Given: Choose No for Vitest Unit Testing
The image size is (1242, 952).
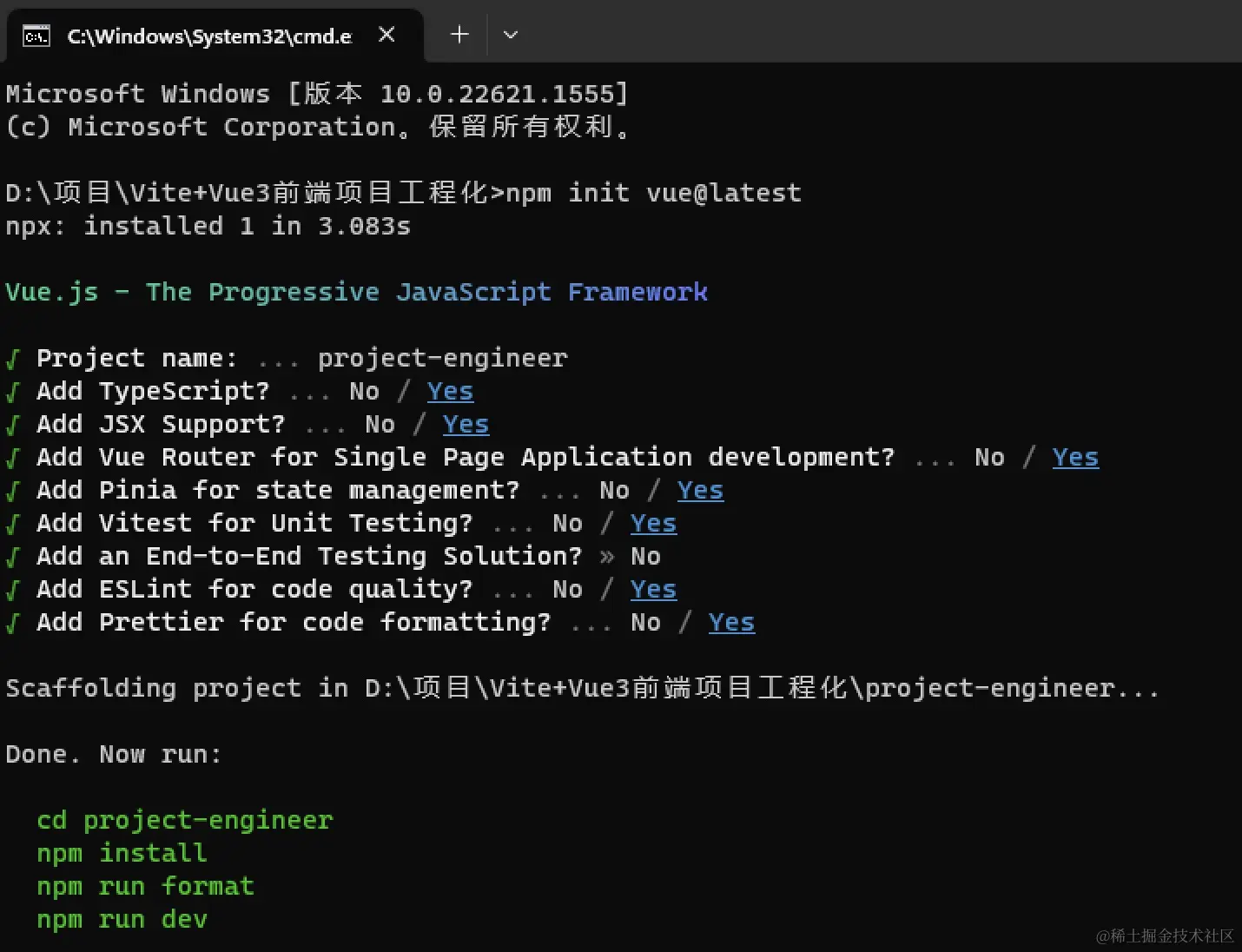Looking at the screenshot, I should pyautogui.click(x=567, y=524).
